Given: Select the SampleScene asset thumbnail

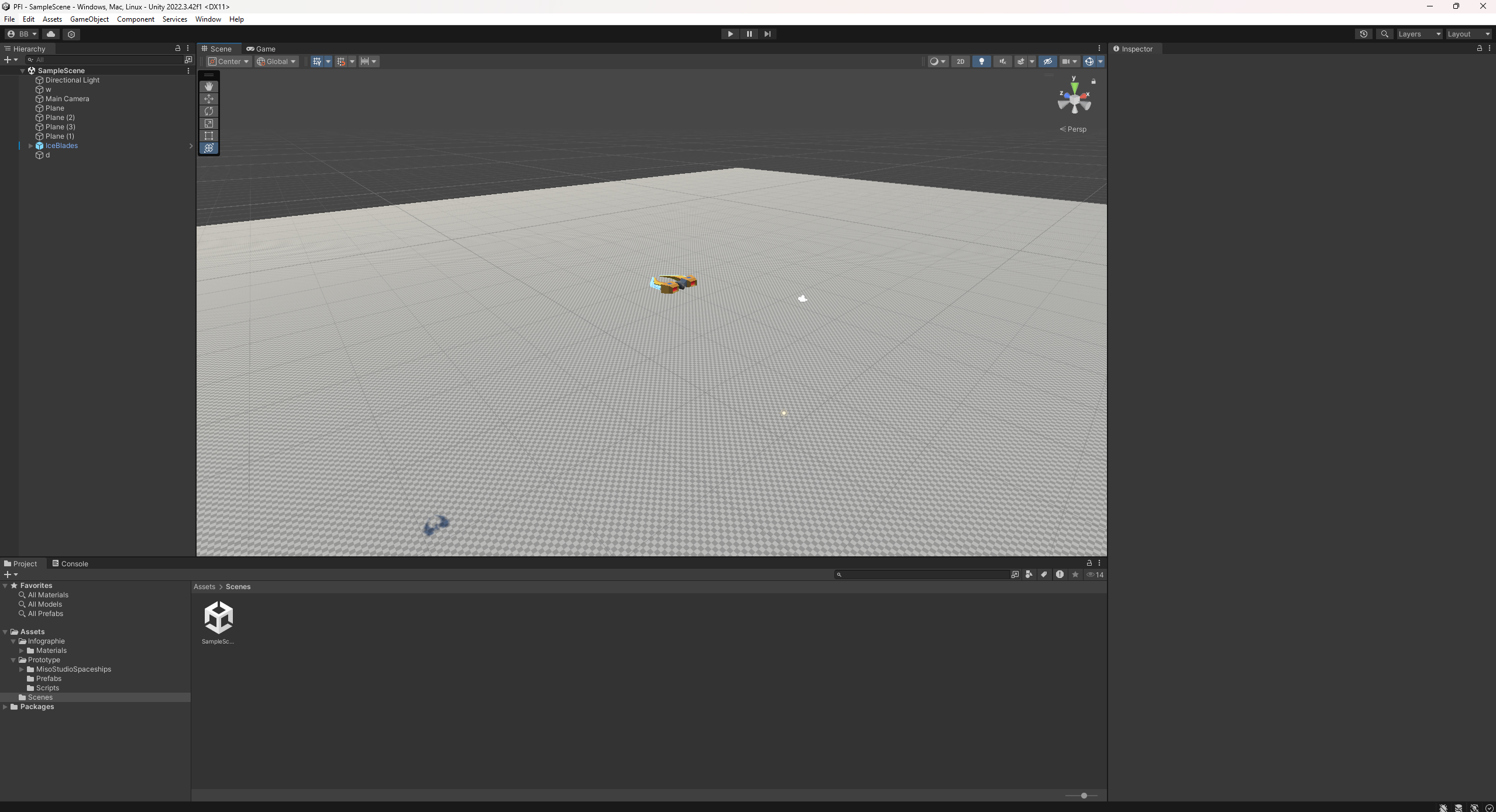Looking at the screenshot, I should click(x=218, y=618).
